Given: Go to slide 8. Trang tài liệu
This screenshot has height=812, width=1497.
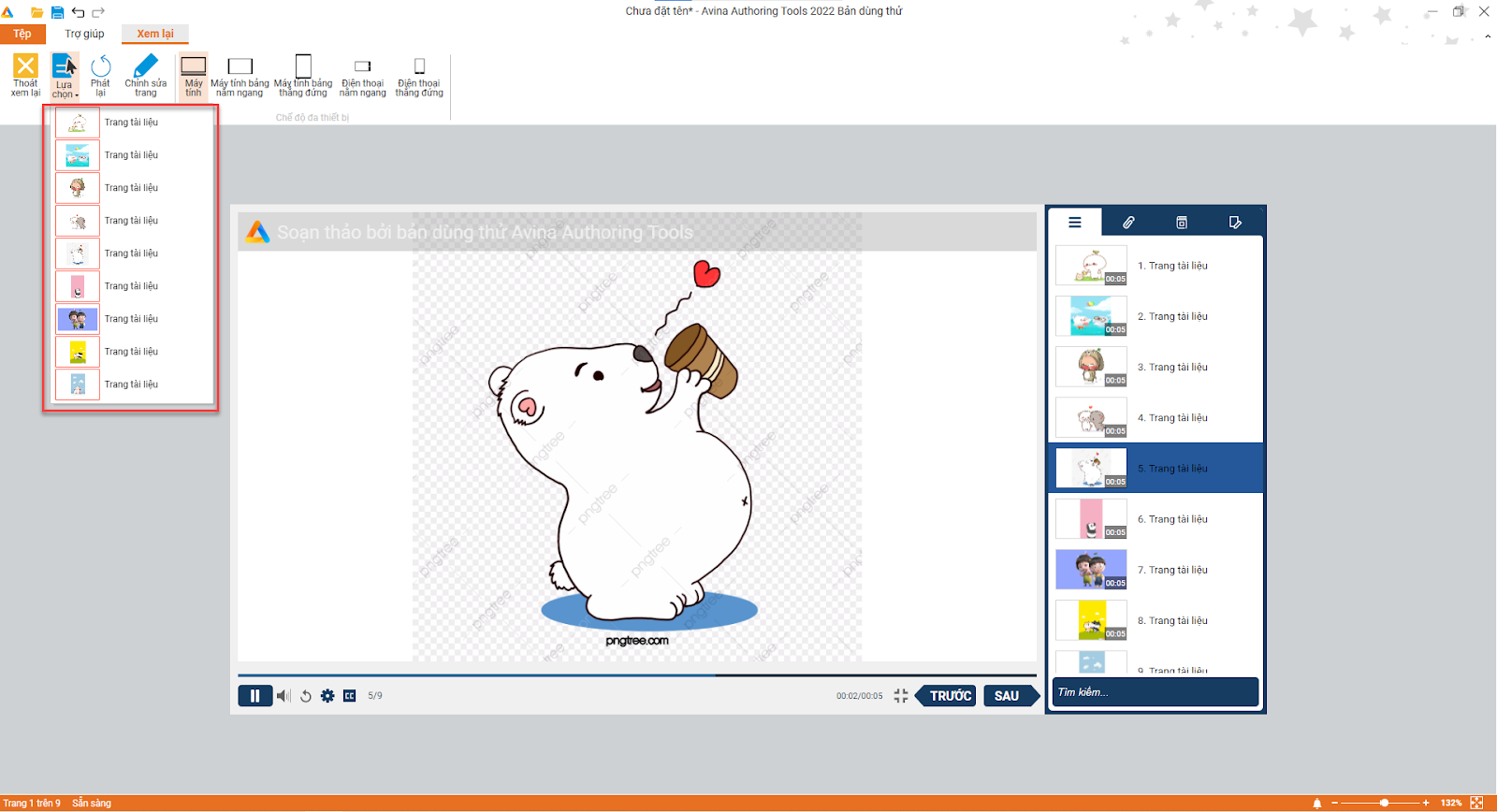Looking at the screenshot, I should pos(1156,620).
